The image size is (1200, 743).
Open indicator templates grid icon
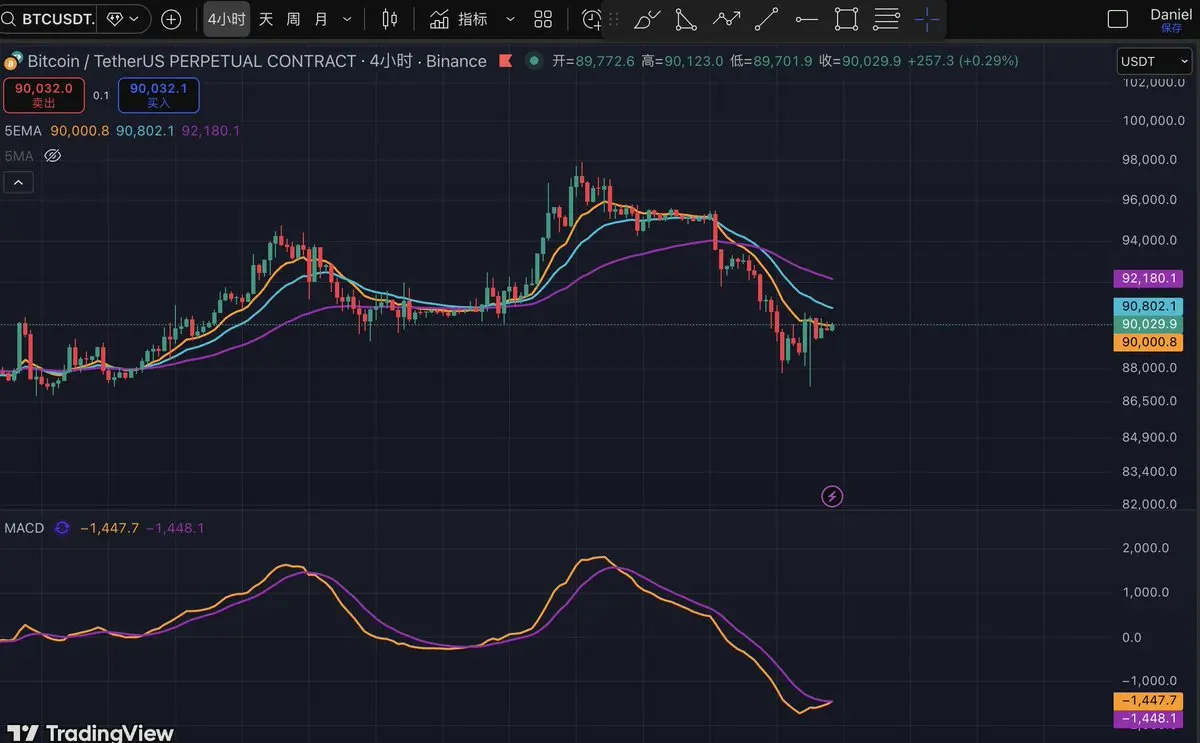[x=543, y=19]
